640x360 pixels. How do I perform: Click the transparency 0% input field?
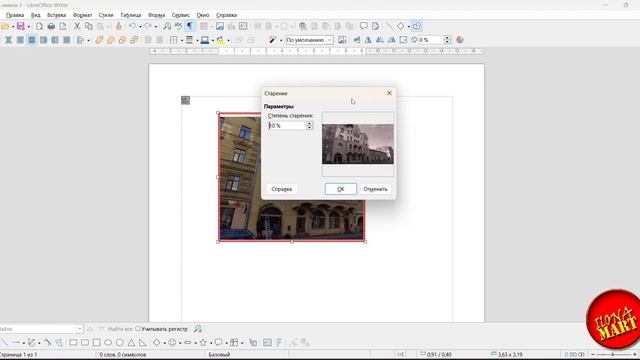(x=431, y=40)
